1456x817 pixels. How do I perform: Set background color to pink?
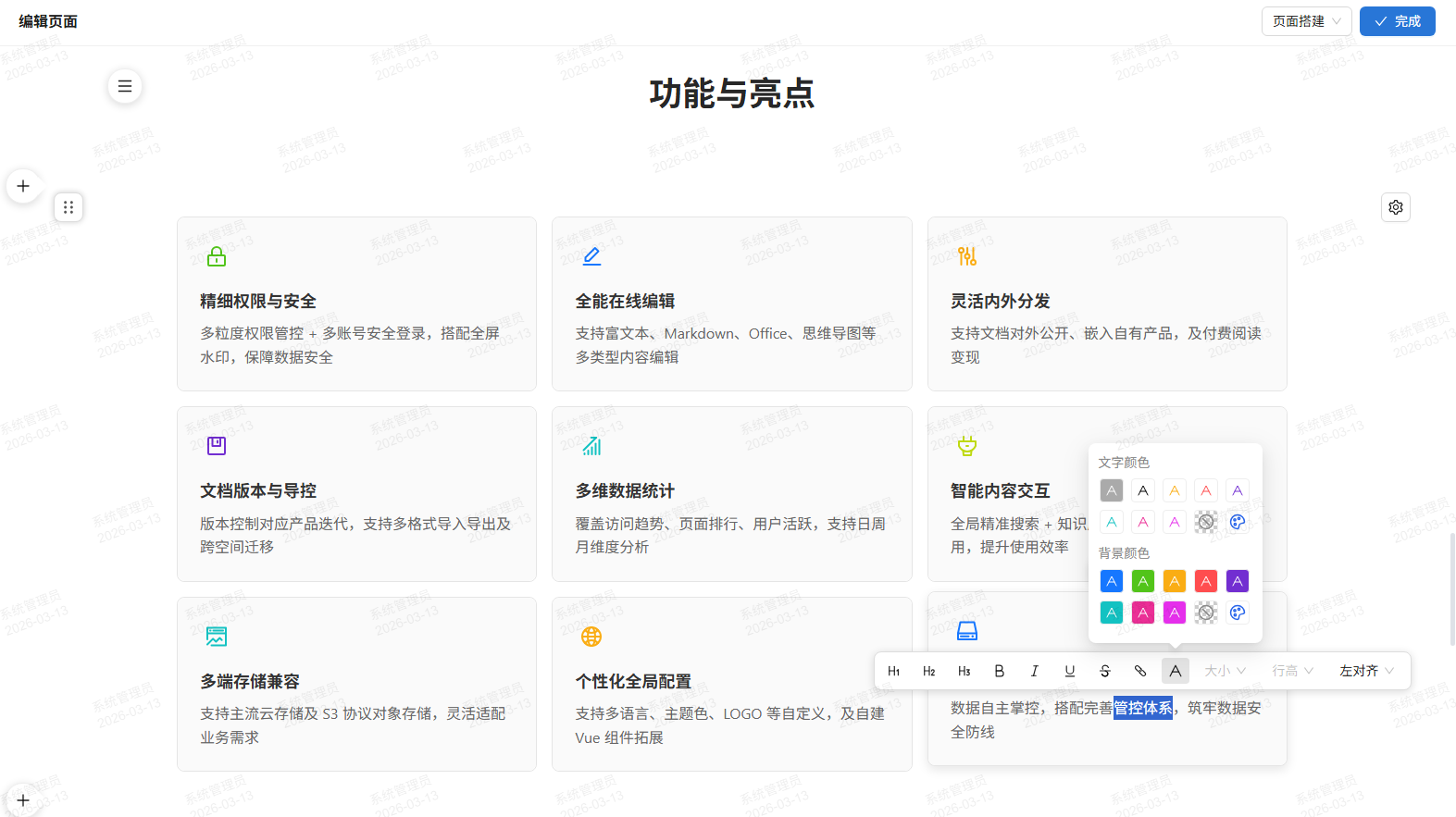tap(1143, 613)
